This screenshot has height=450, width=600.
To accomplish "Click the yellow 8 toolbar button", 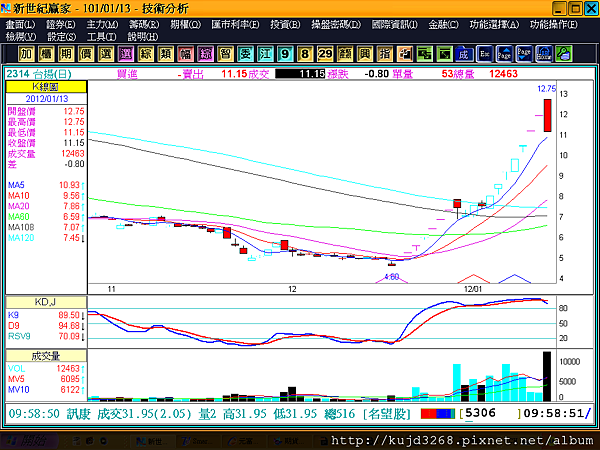I will [305, 54].
